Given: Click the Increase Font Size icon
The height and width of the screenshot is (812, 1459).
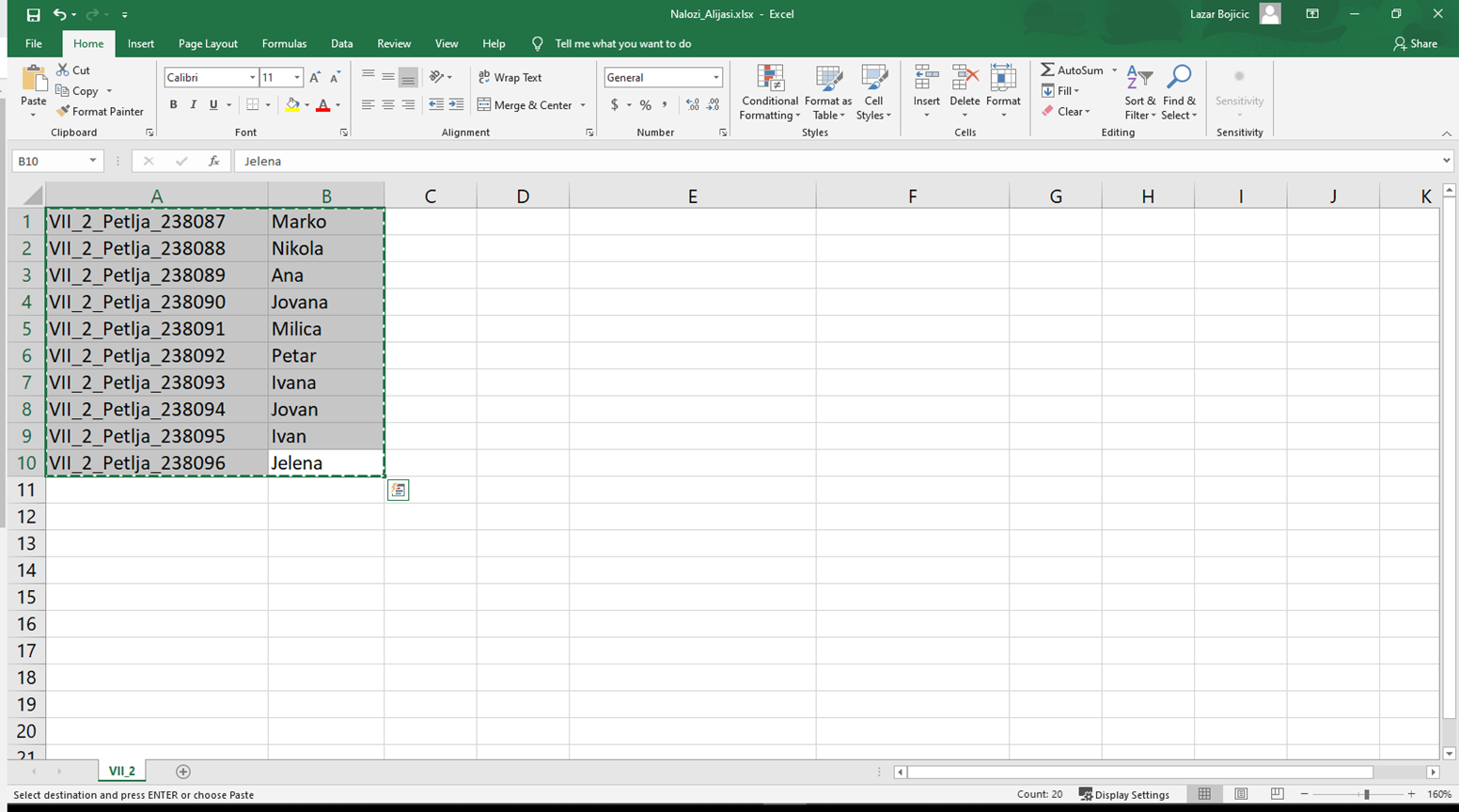Looking at the screenshot, I should pos(315,78).
